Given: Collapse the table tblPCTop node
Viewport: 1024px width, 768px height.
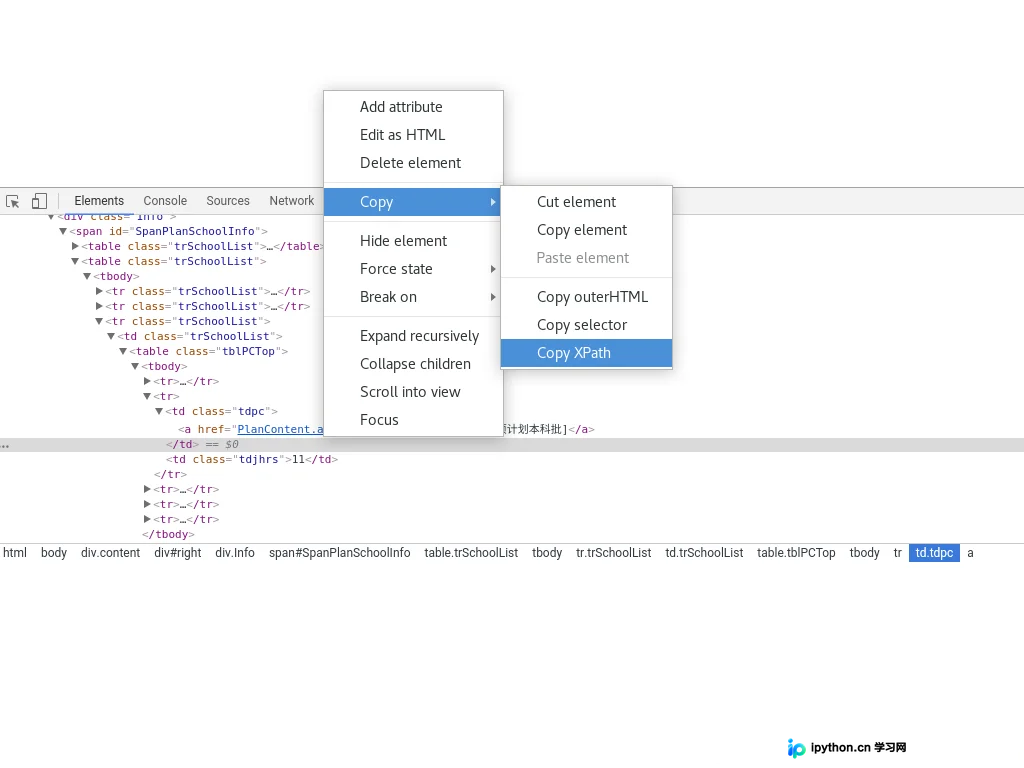Looking at the screenshot, I should (123, 351).
